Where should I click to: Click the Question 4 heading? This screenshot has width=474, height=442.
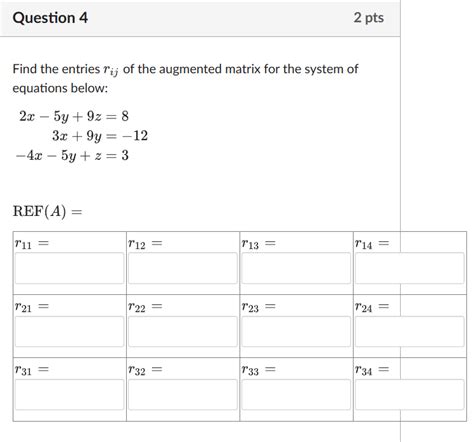click(50, 18)
